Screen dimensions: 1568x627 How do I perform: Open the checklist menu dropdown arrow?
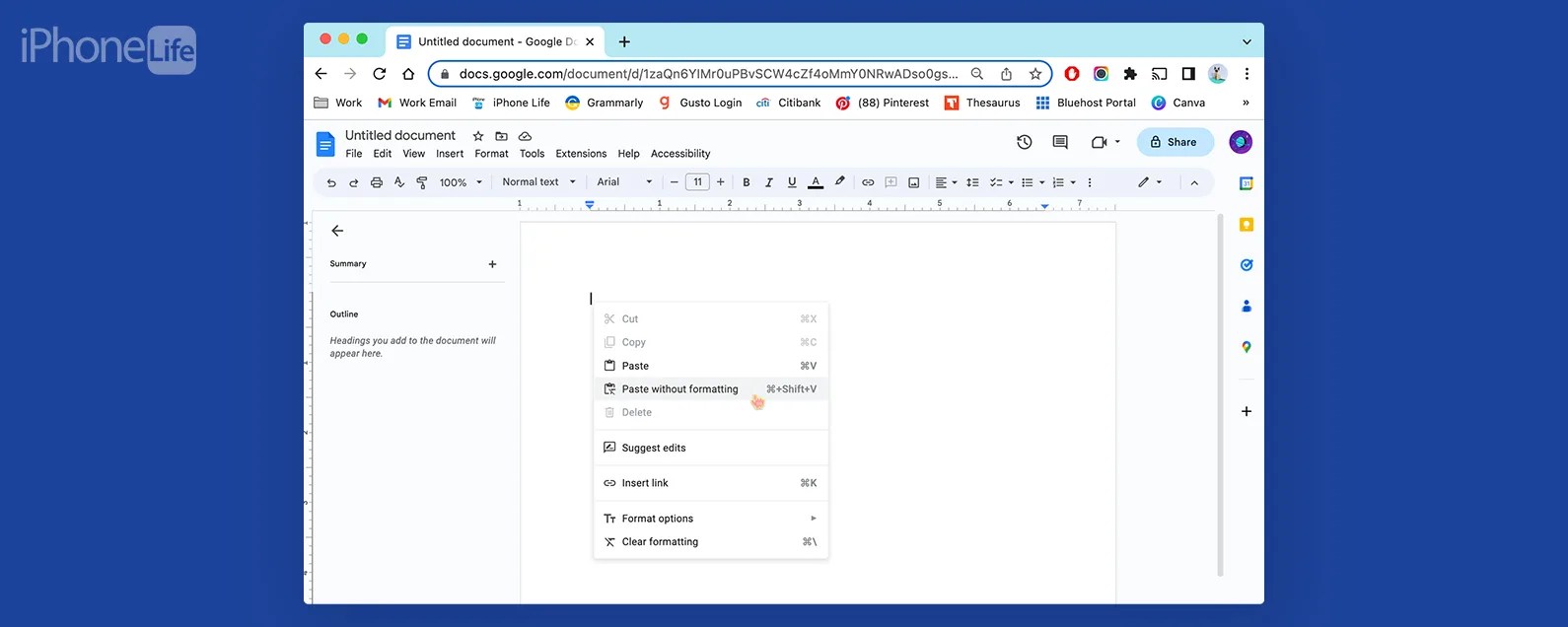coord(1011,182)
